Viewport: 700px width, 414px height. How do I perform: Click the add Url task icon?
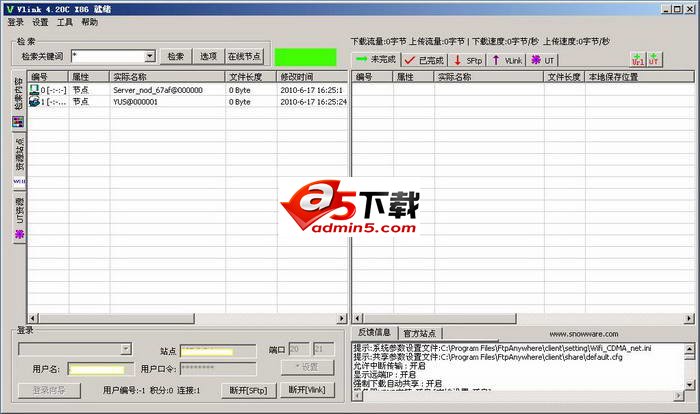pyautogui.click(x=638, y=59)
